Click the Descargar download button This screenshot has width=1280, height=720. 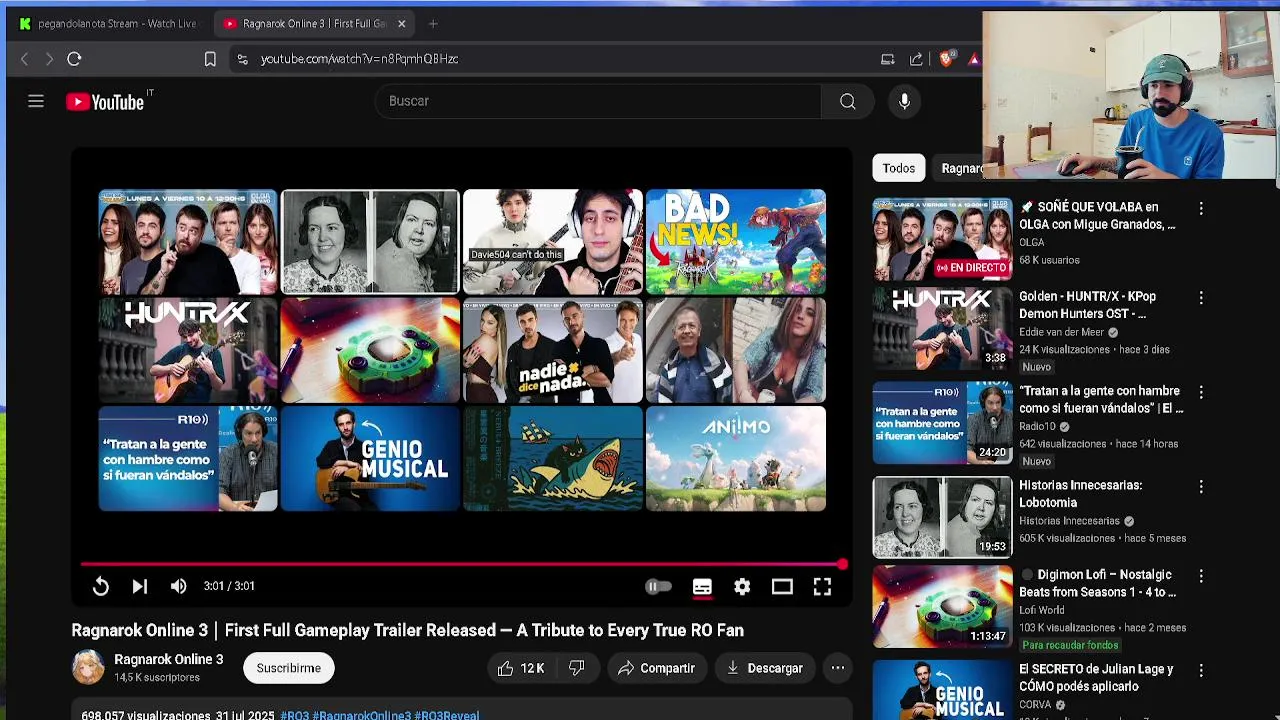point(764,668)
